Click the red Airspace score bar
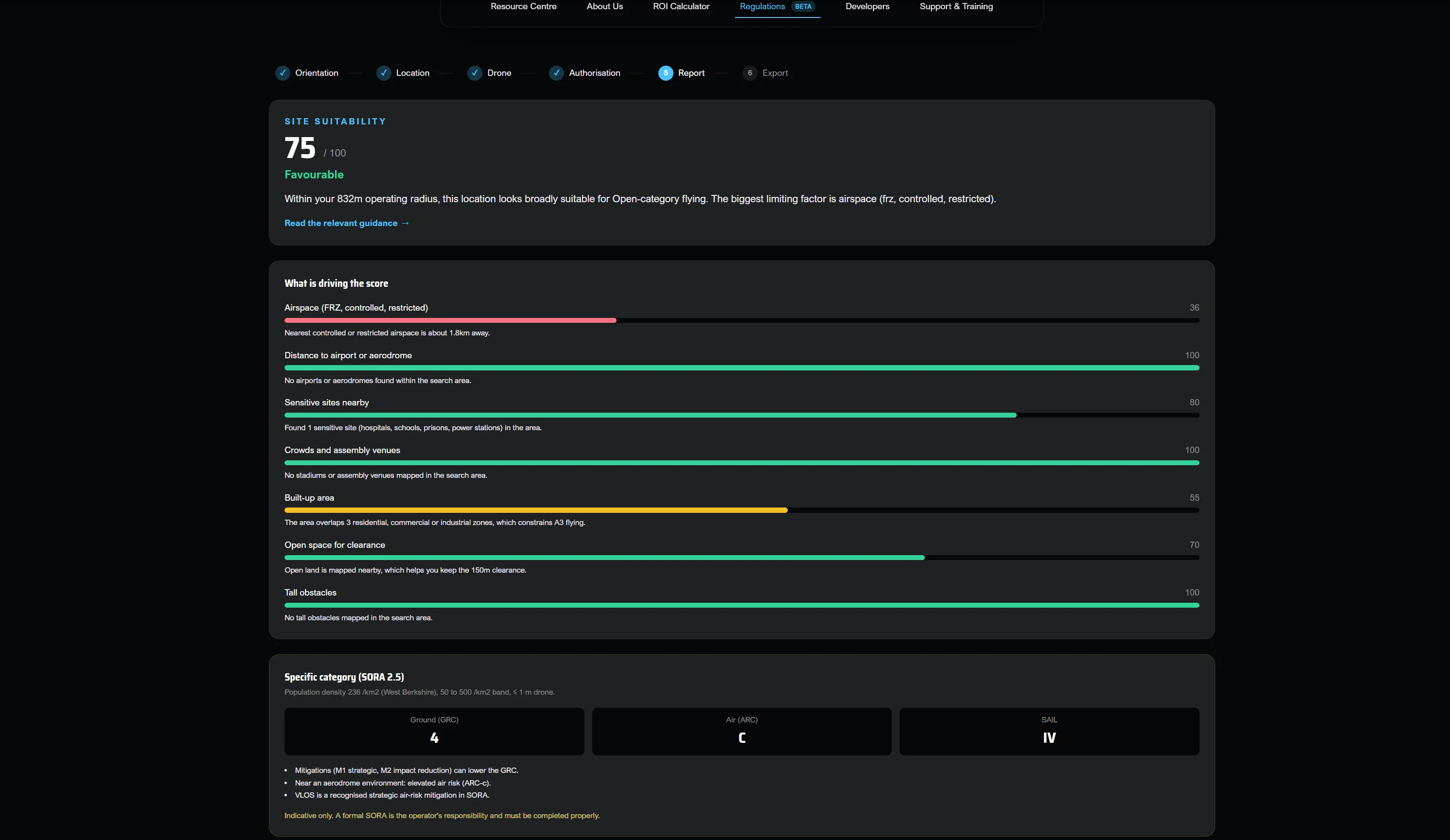 (x=450, y=320)
